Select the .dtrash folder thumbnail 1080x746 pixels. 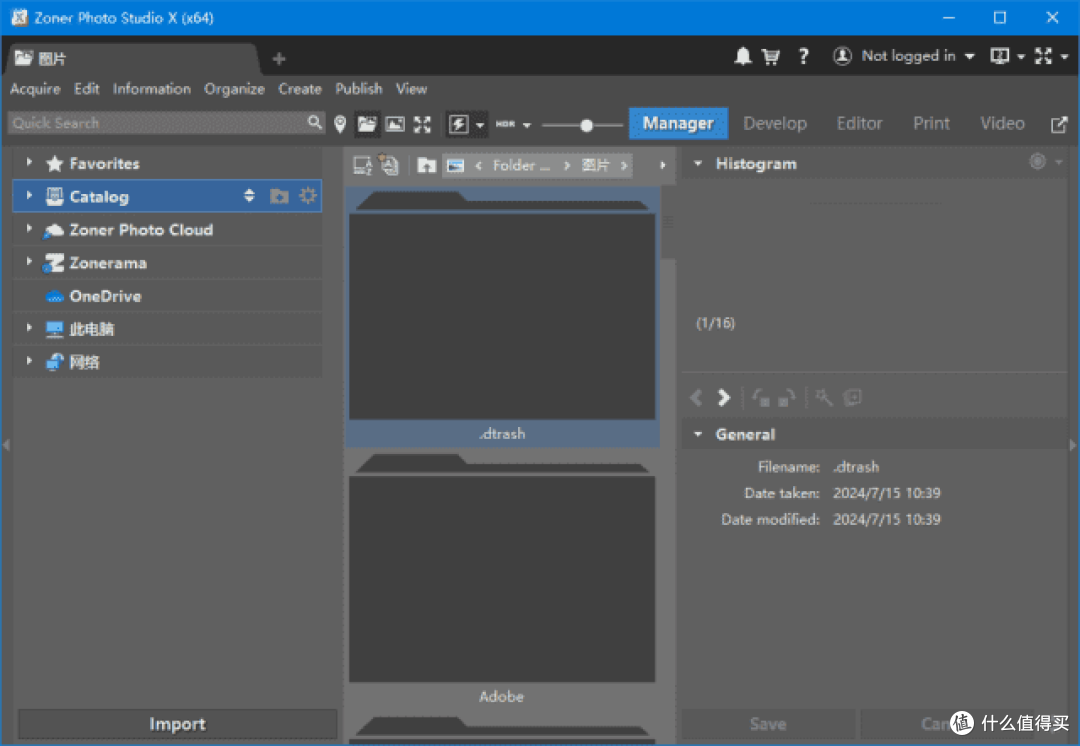[x=502, y=317]
